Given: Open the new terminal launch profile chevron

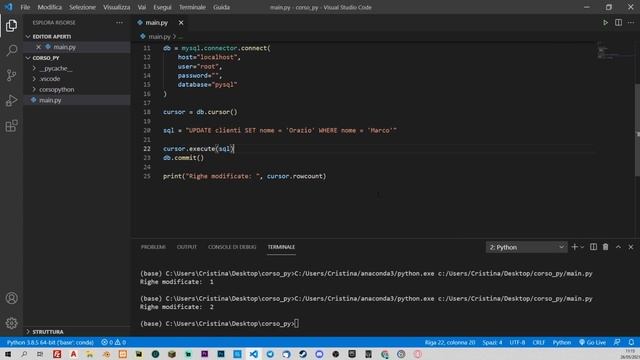Looking at the screenshot, I should click(582, 247).
